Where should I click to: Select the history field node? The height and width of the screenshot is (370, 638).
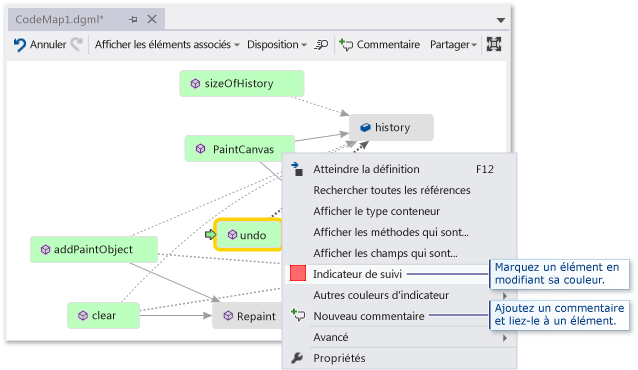[x=391, y=127]
